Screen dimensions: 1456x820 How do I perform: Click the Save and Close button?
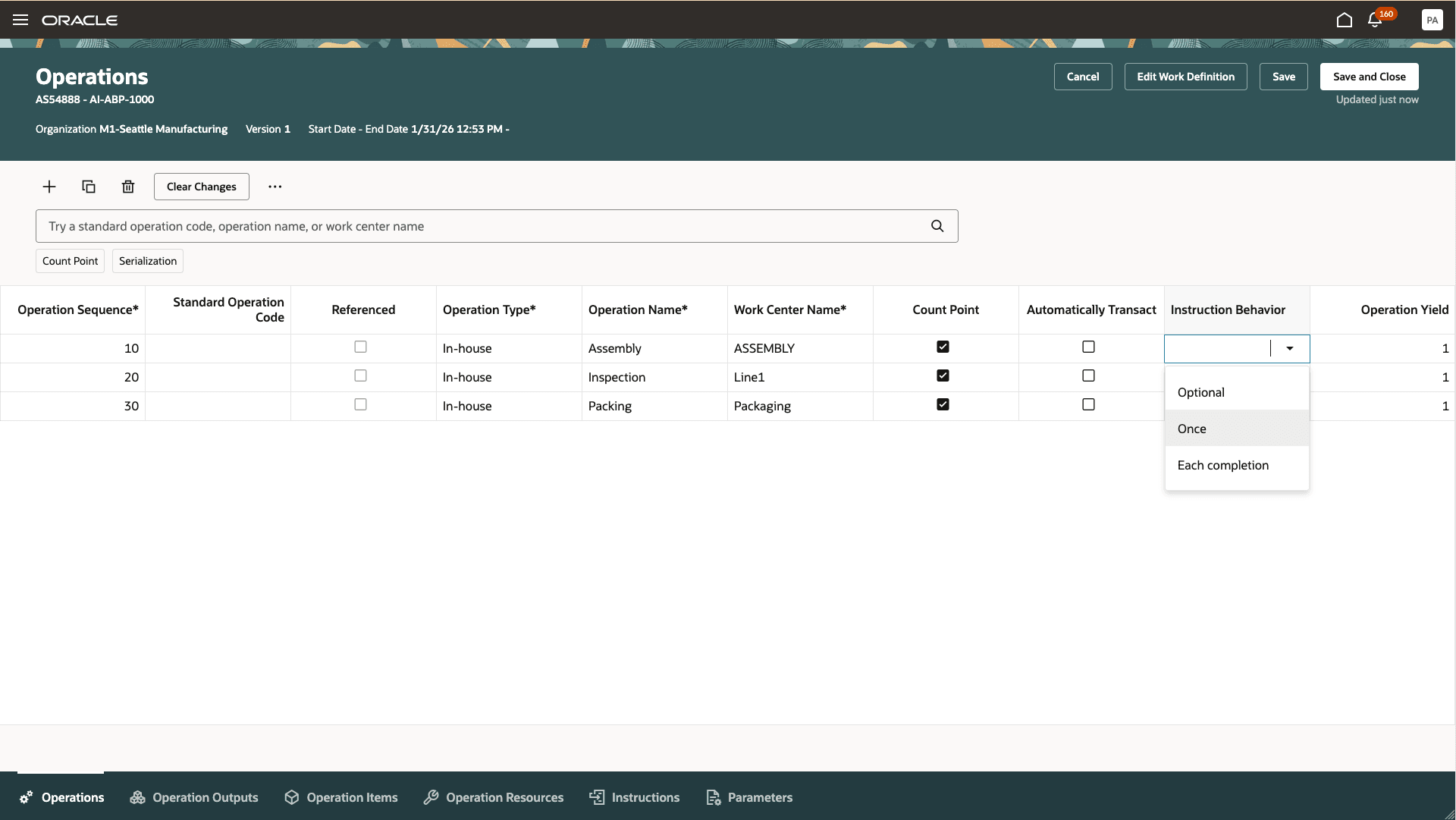(x=1369, y=77)
